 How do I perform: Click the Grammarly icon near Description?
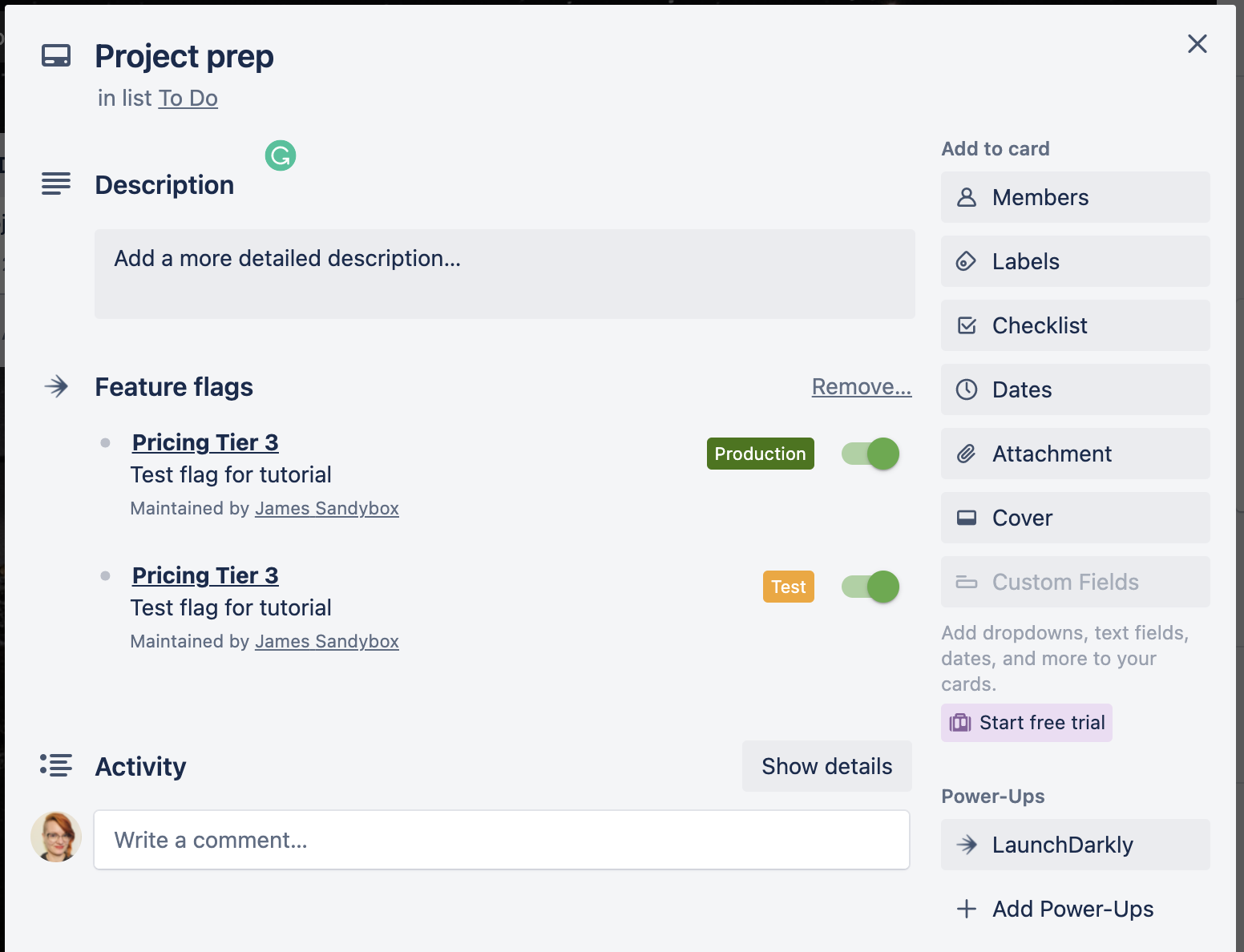pos(280,155)
